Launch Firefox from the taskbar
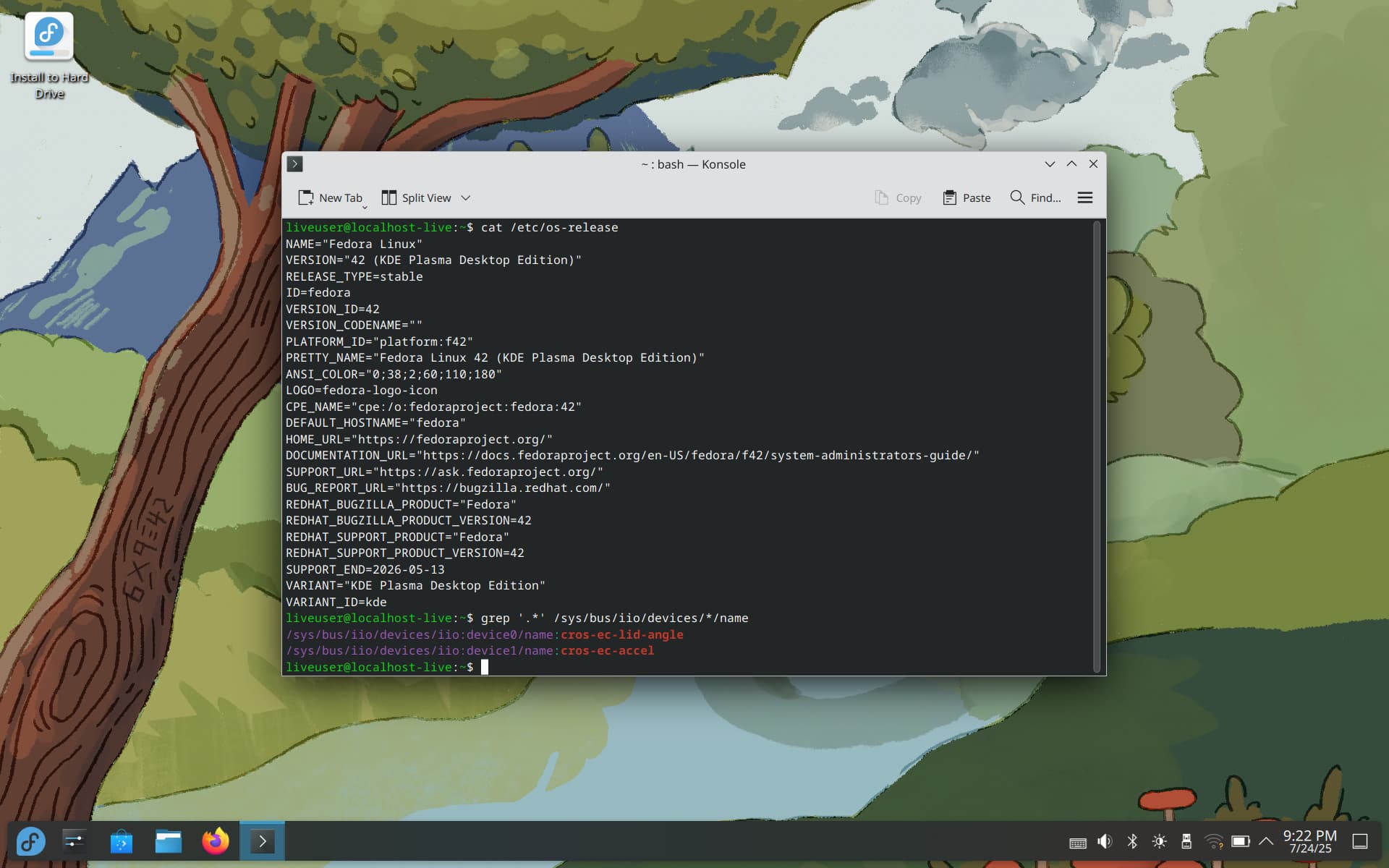 [216, 841]
